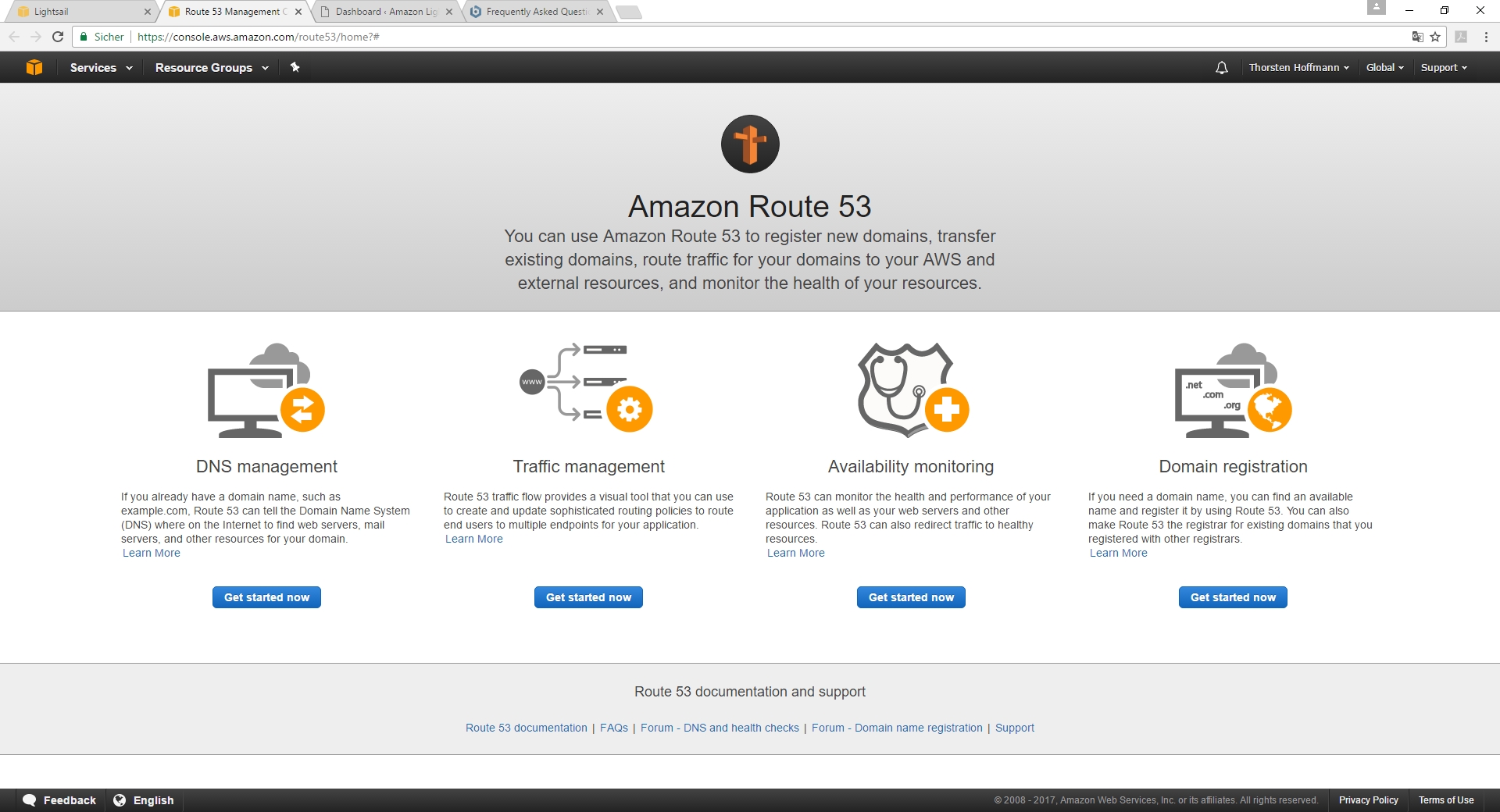Click the Traffic management routing icon
1500x812 pixels.
tap(587, 386)
